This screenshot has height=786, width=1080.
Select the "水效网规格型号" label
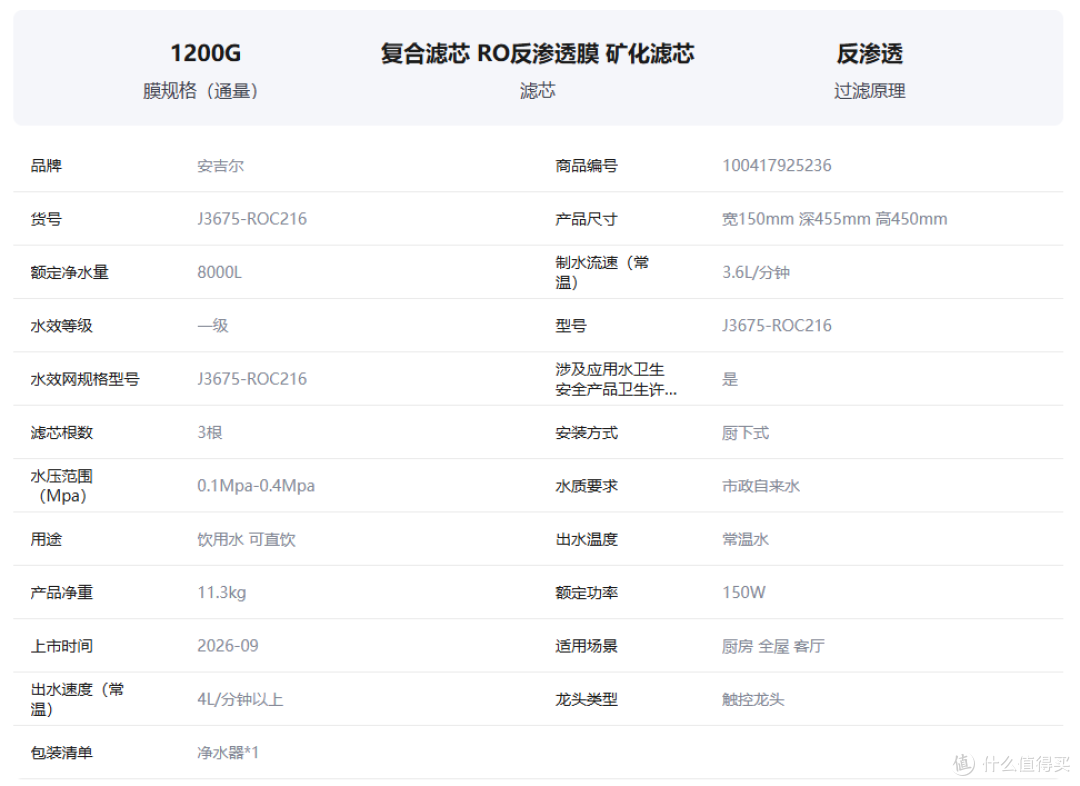(x=85, y=379)
